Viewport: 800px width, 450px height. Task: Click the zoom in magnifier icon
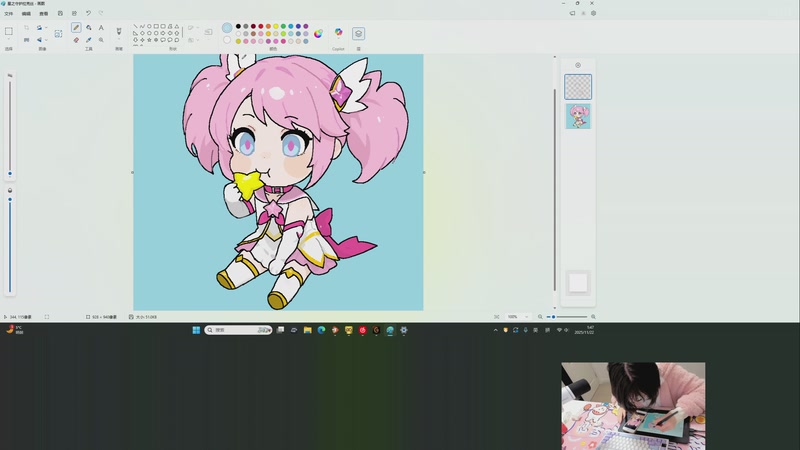[593, 317]
